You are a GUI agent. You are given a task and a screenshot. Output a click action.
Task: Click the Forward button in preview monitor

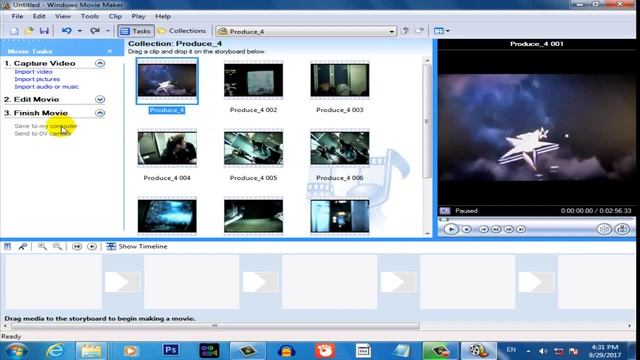click(521, 229)
